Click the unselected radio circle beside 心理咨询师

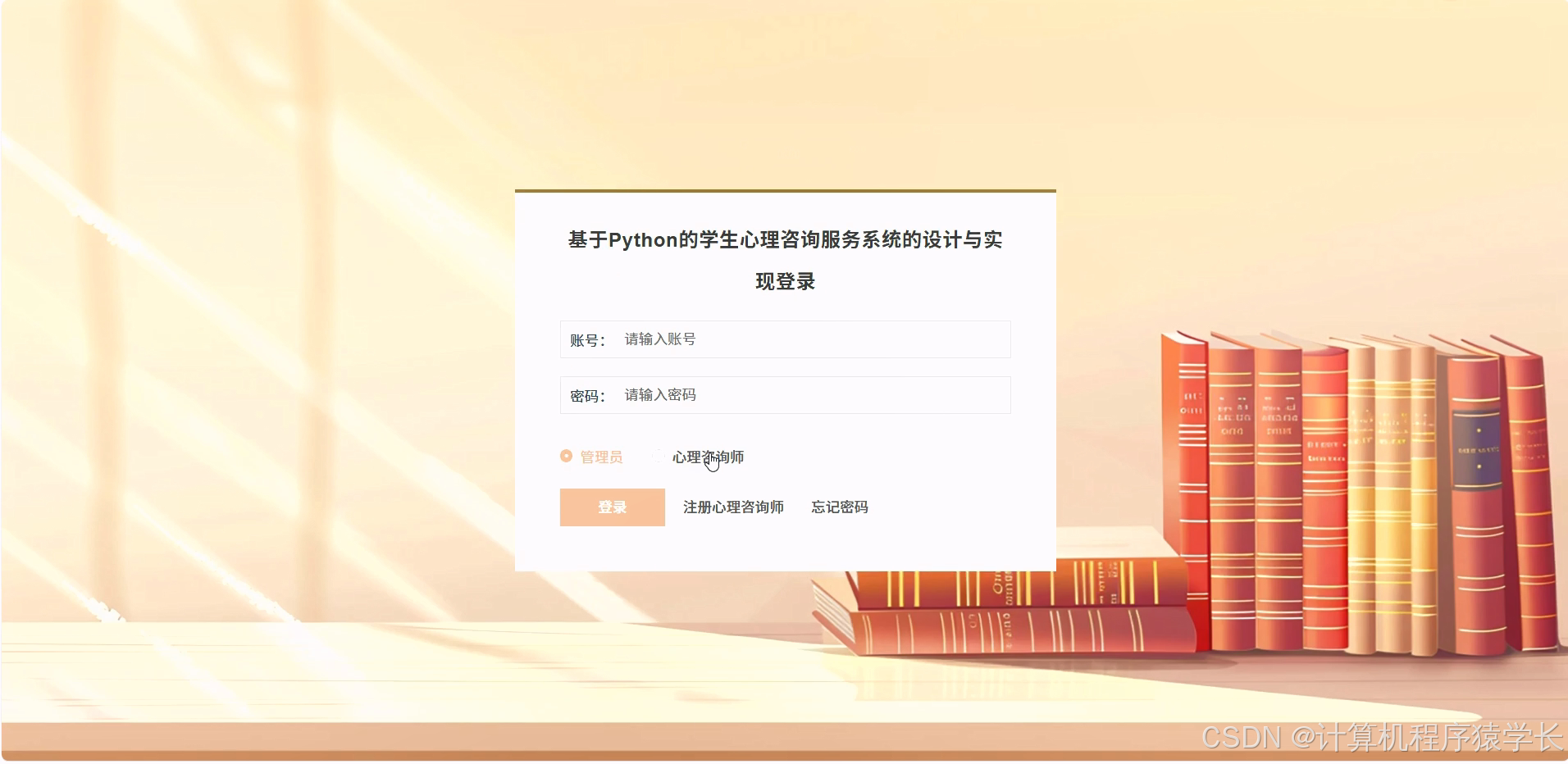659,457
